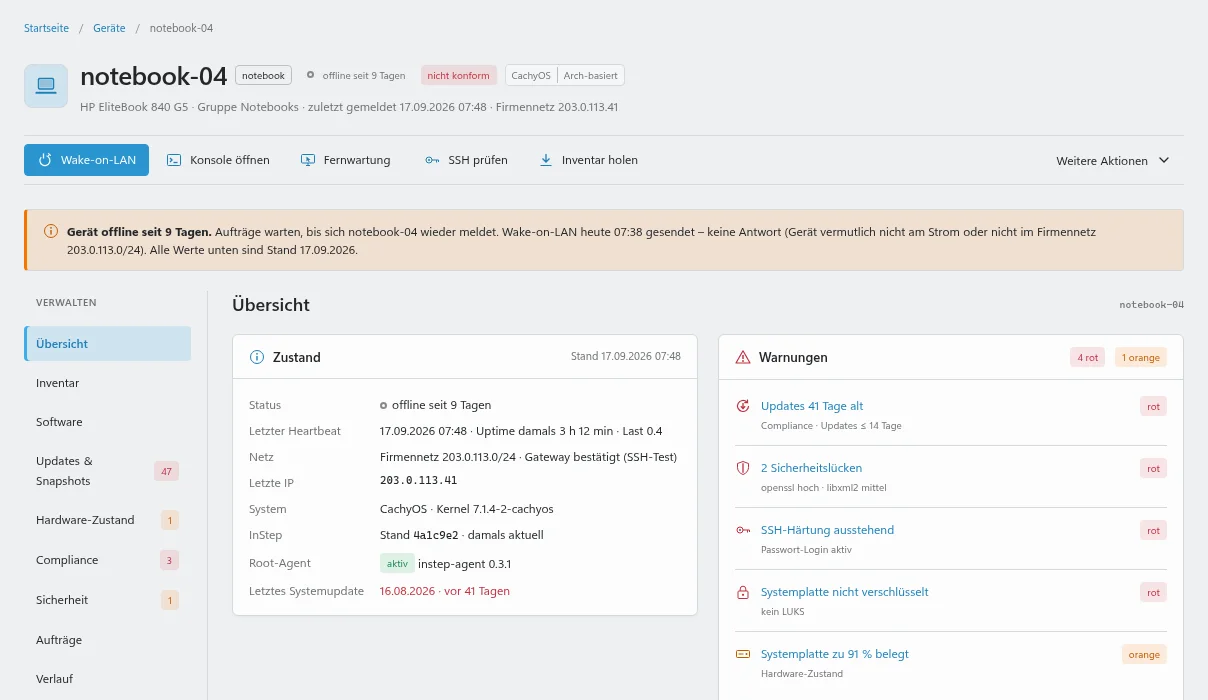Go to the Geräte breadcrumb link

click(109, 28)
